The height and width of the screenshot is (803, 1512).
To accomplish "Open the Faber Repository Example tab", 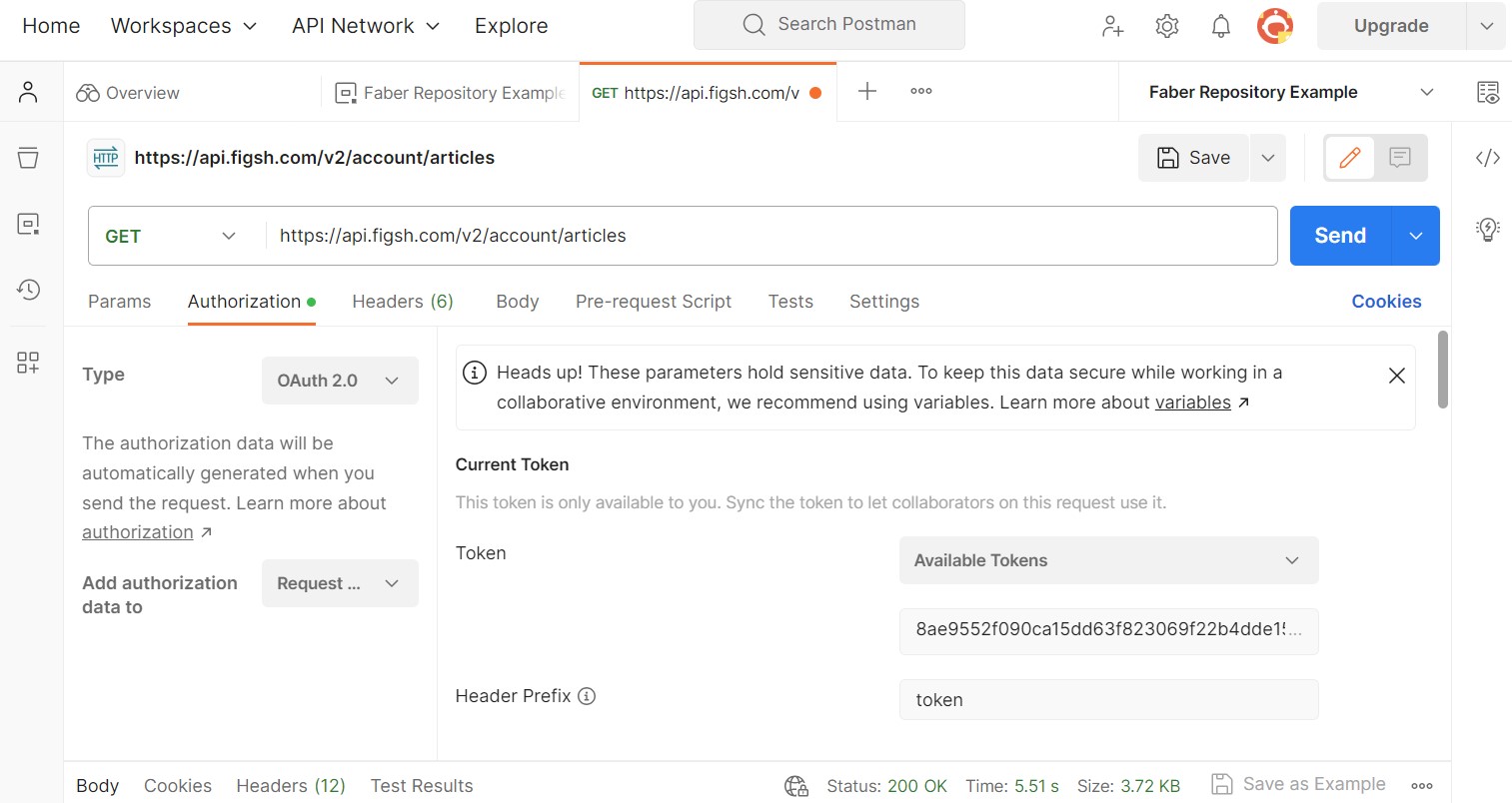I will click(x=451, y=93).
